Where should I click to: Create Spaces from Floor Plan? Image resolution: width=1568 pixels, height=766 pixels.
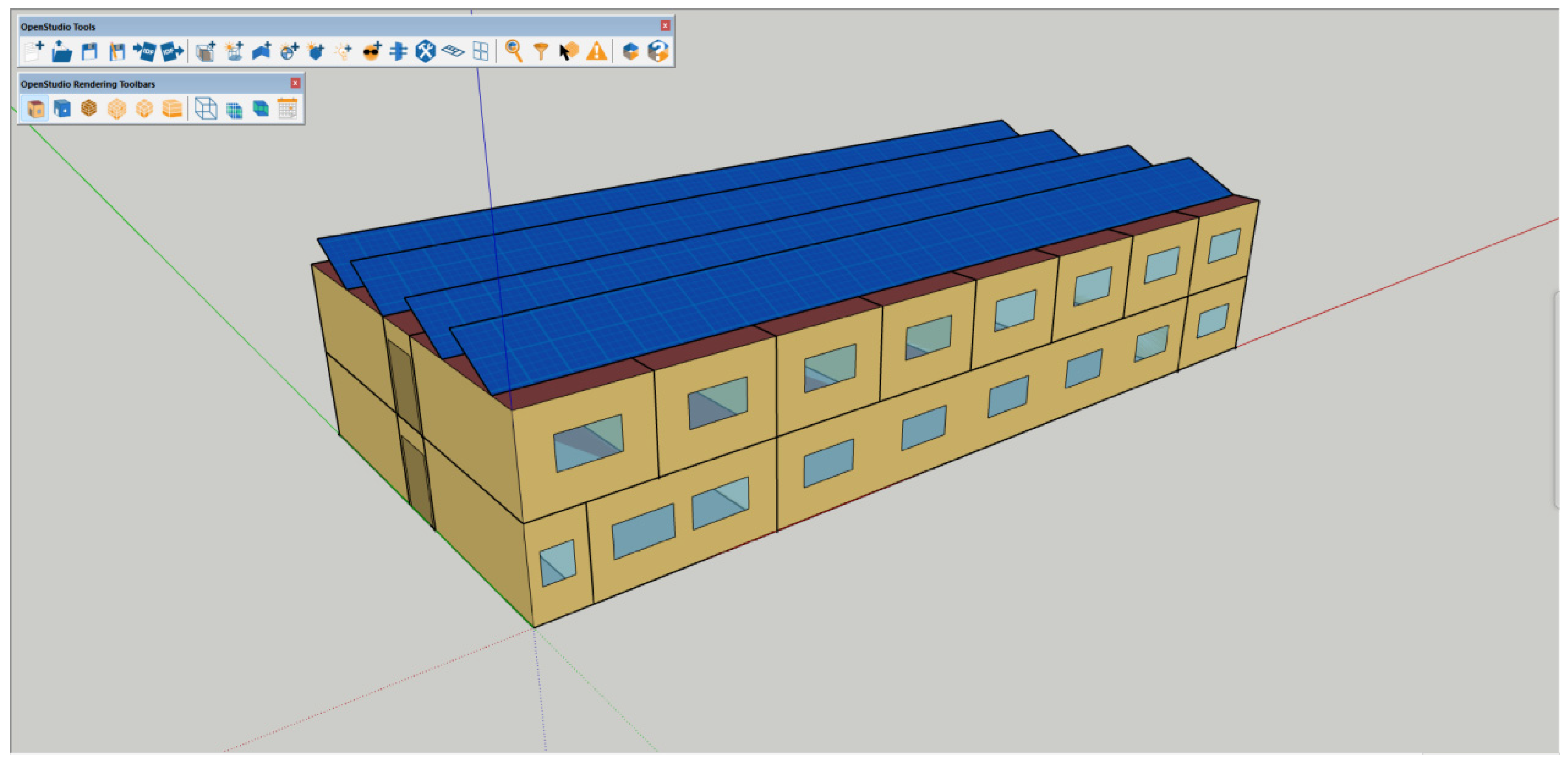tap(453, 51)
